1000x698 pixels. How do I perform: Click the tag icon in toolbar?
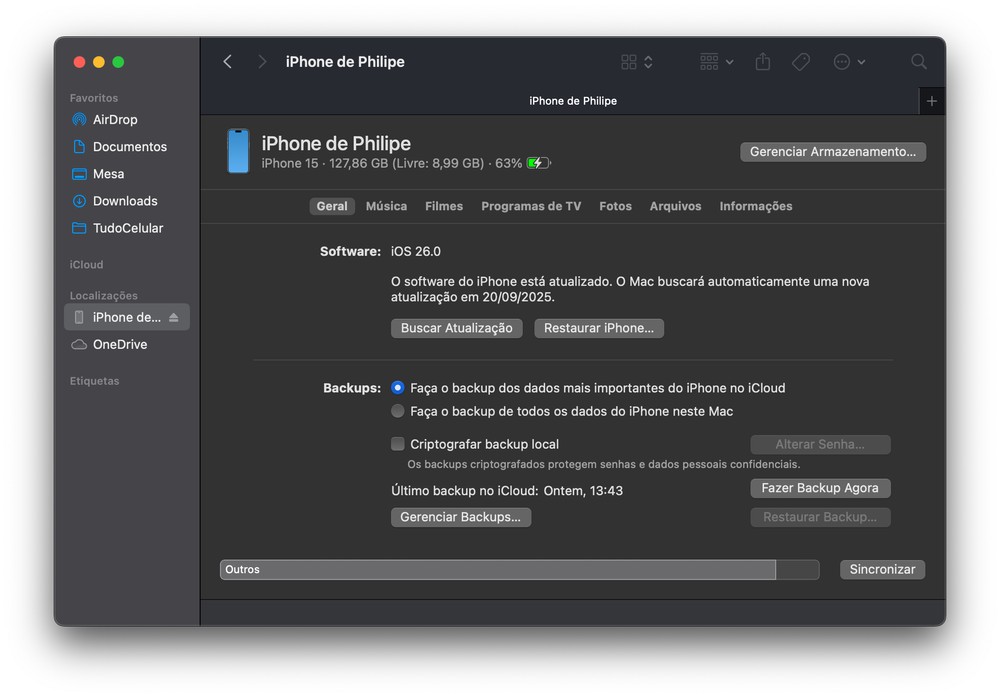point(800,62)
